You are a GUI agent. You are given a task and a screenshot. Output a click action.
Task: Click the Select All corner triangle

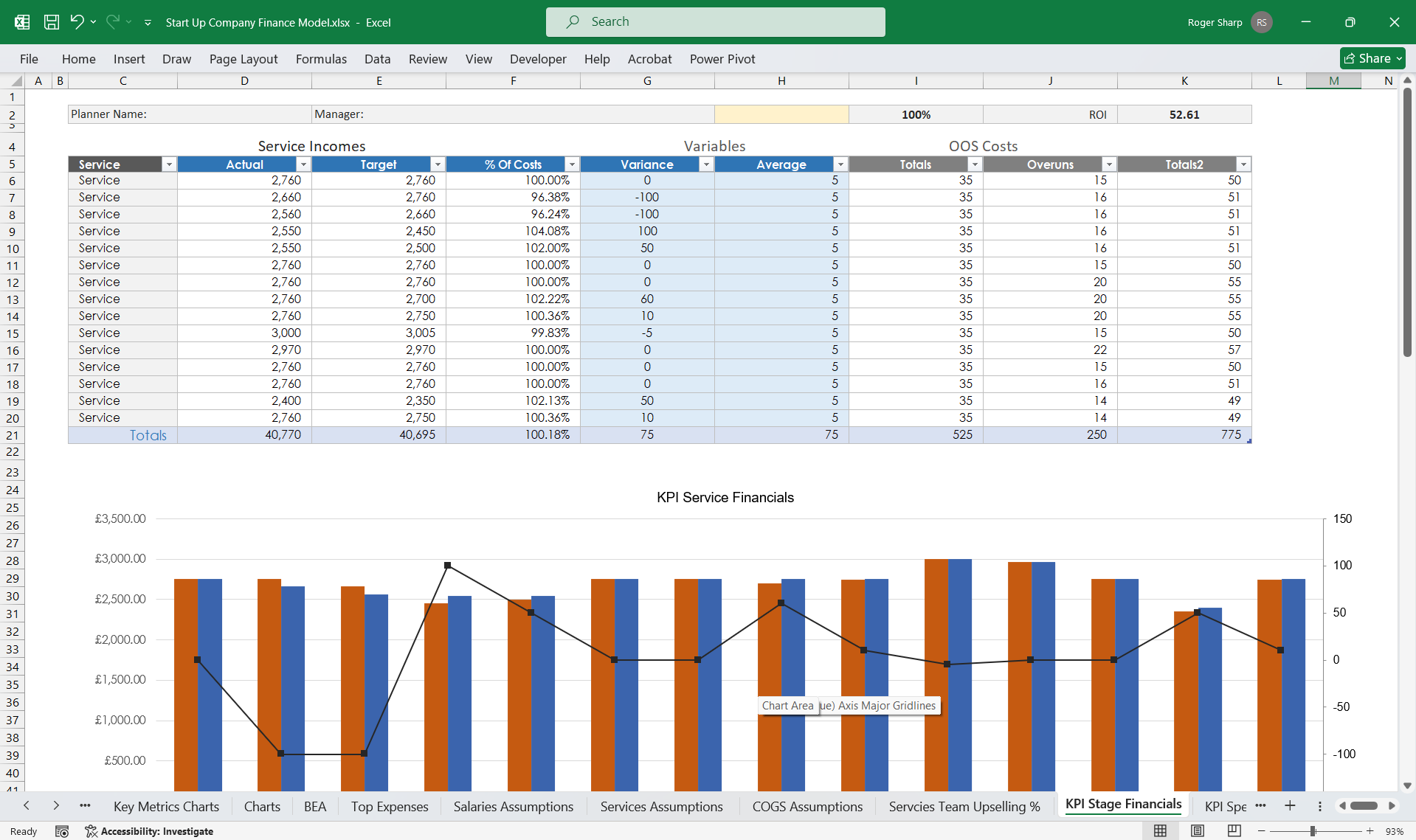(15, 81)
